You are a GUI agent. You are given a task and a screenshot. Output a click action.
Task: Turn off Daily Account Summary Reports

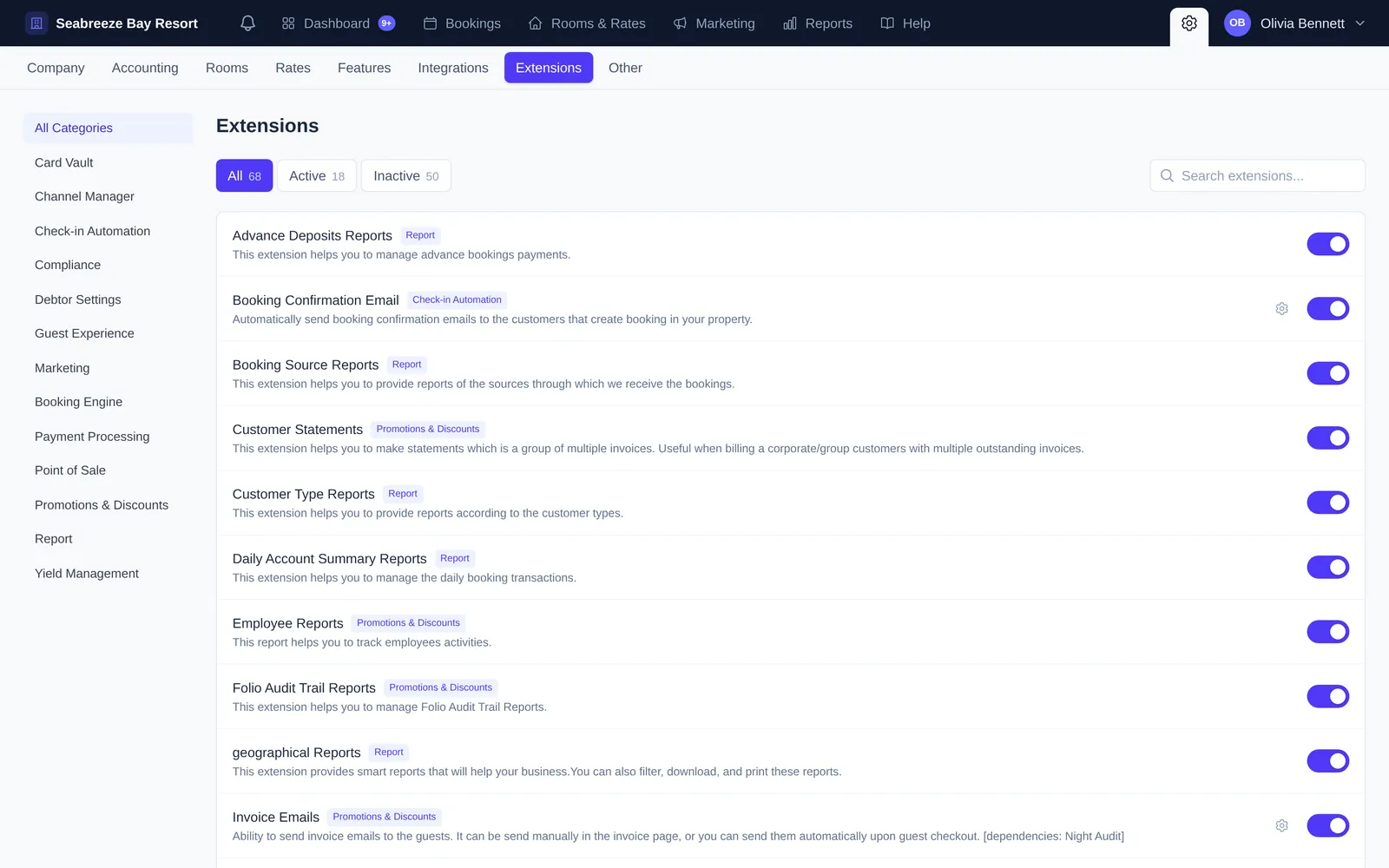tap(1327, 567)
